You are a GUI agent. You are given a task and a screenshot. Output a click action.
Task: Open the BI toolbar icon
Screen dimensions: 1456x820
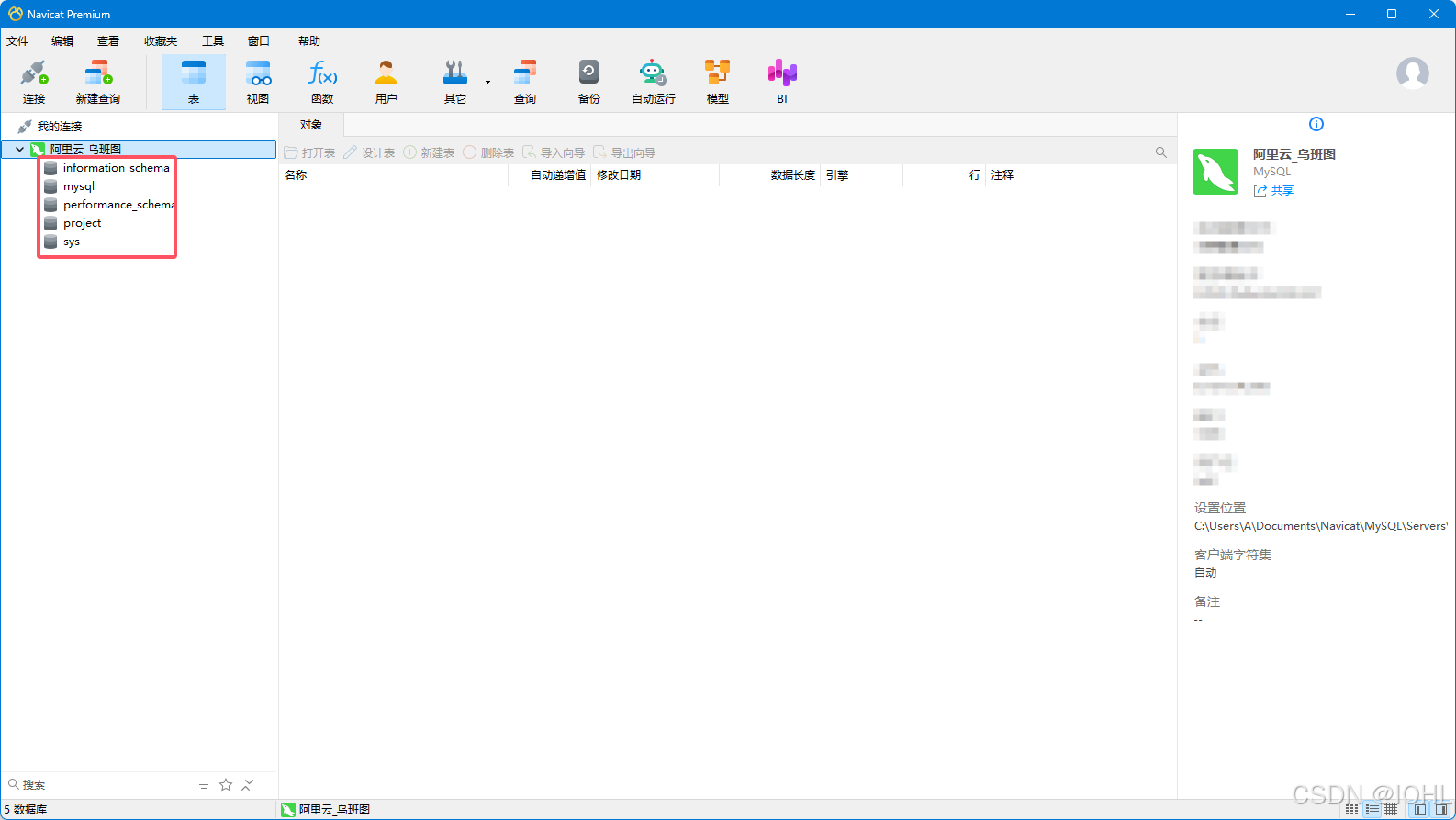click(782, 82)
